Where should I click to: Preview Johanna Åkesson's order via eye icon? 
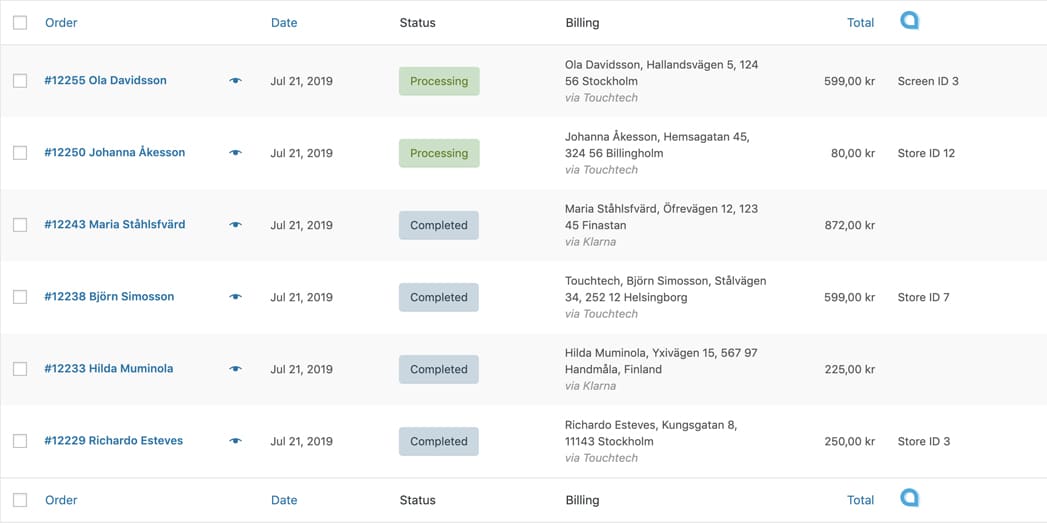pos(235,153)
